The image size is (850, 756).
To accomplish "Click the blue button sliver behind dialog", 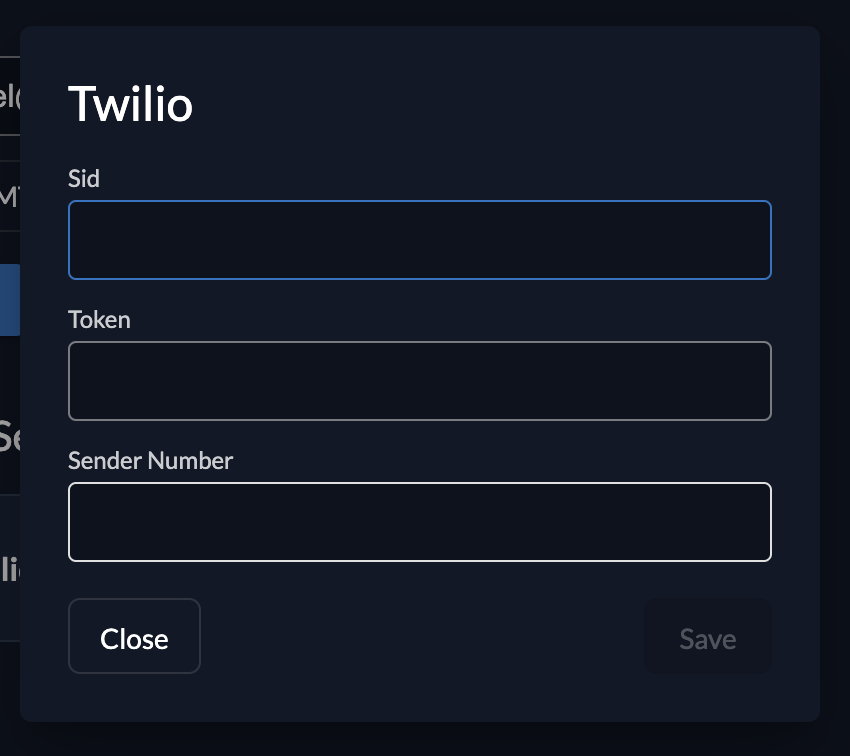I will 9,299.
